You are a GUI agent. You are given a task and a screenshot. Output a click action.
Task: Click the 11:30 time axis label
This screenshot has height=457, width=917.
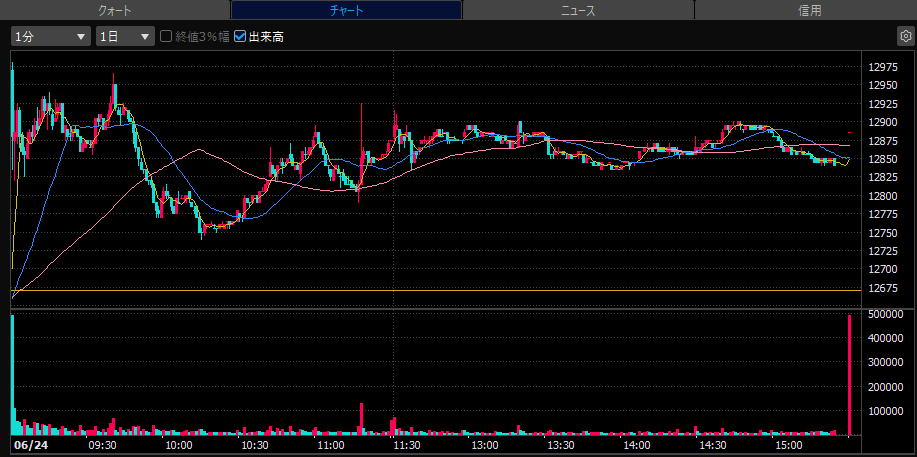[x=407, y=445]
